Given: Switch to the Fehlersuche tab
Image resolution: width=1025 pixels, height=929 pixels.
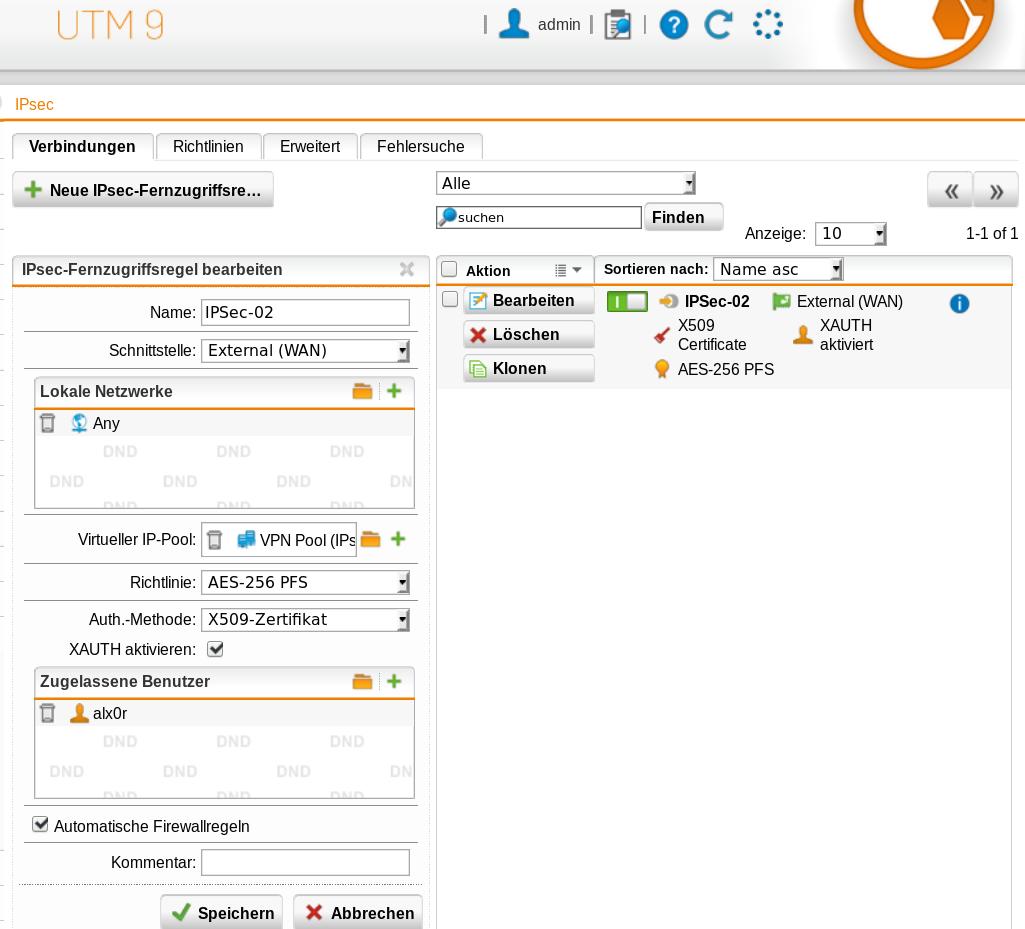Looking at the screenshot, I should [420, 146].
